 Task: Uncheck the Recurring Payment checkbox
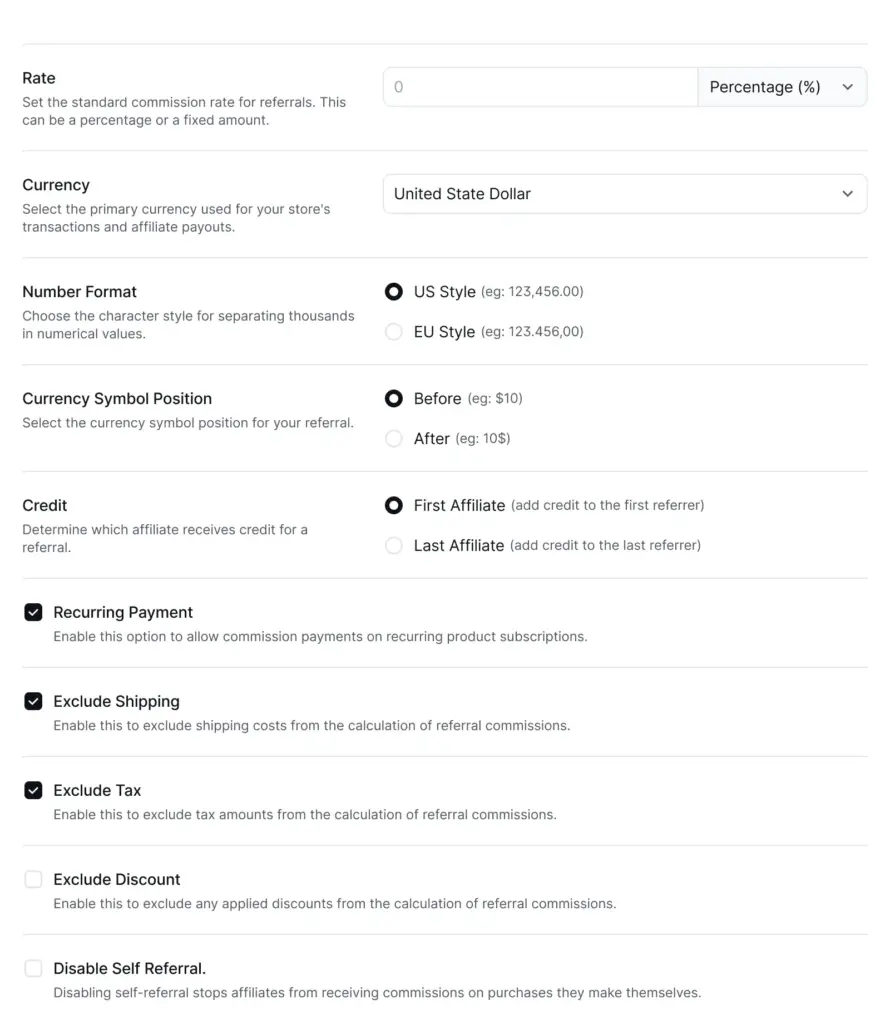coord(33,612)
